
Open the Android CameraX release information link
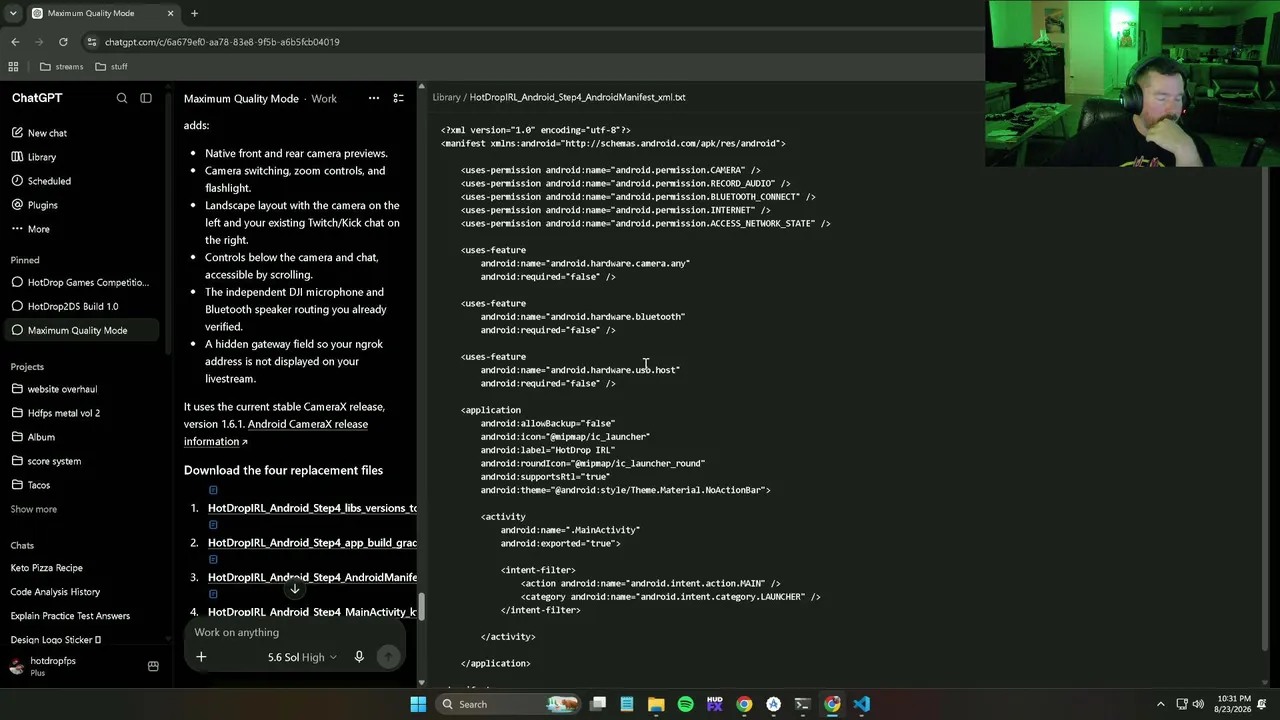[275, 433]
